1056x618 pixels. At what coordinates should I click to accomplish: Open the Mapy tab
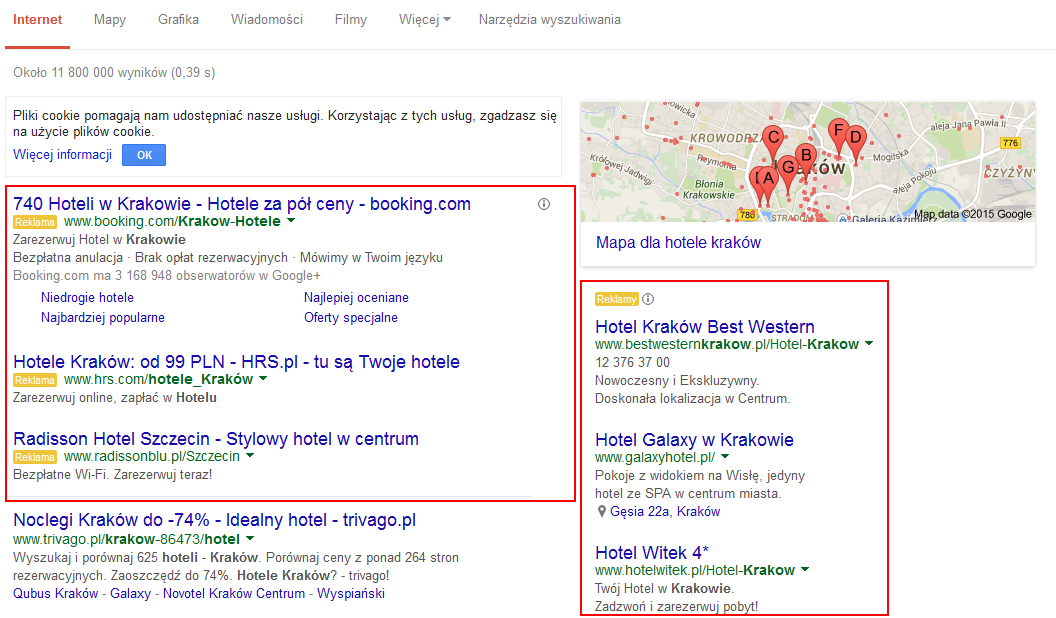coord(110,20)
